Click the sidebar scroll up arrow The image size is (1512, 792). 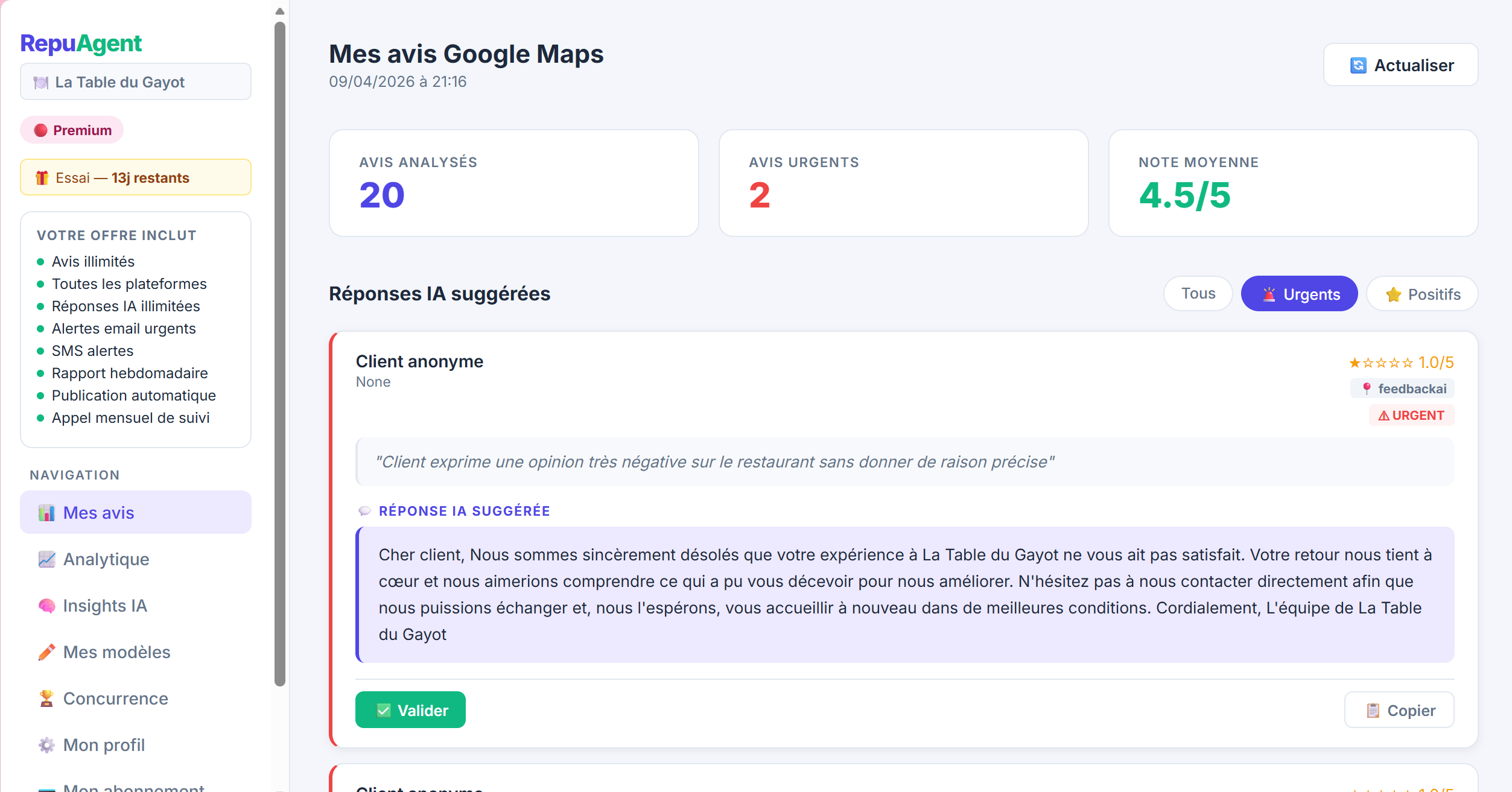coord(280,11)
